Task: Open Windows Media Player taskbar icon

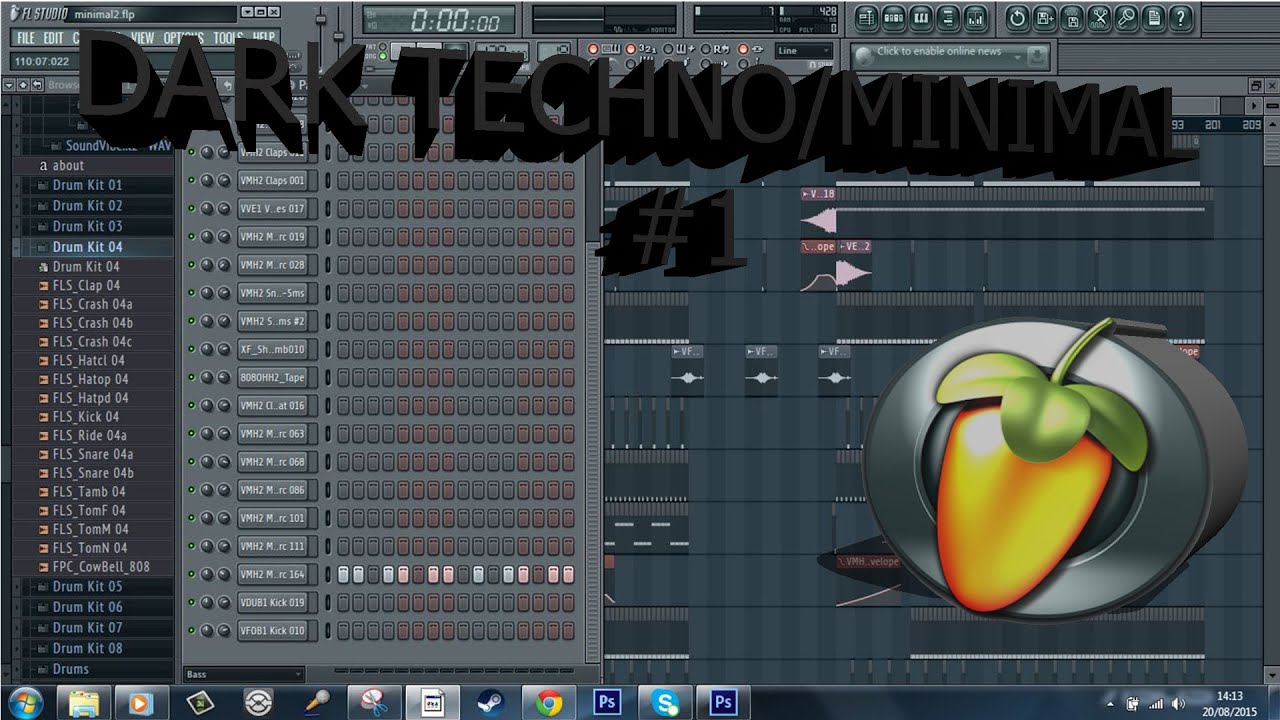Action: click(x=140, y=703)
